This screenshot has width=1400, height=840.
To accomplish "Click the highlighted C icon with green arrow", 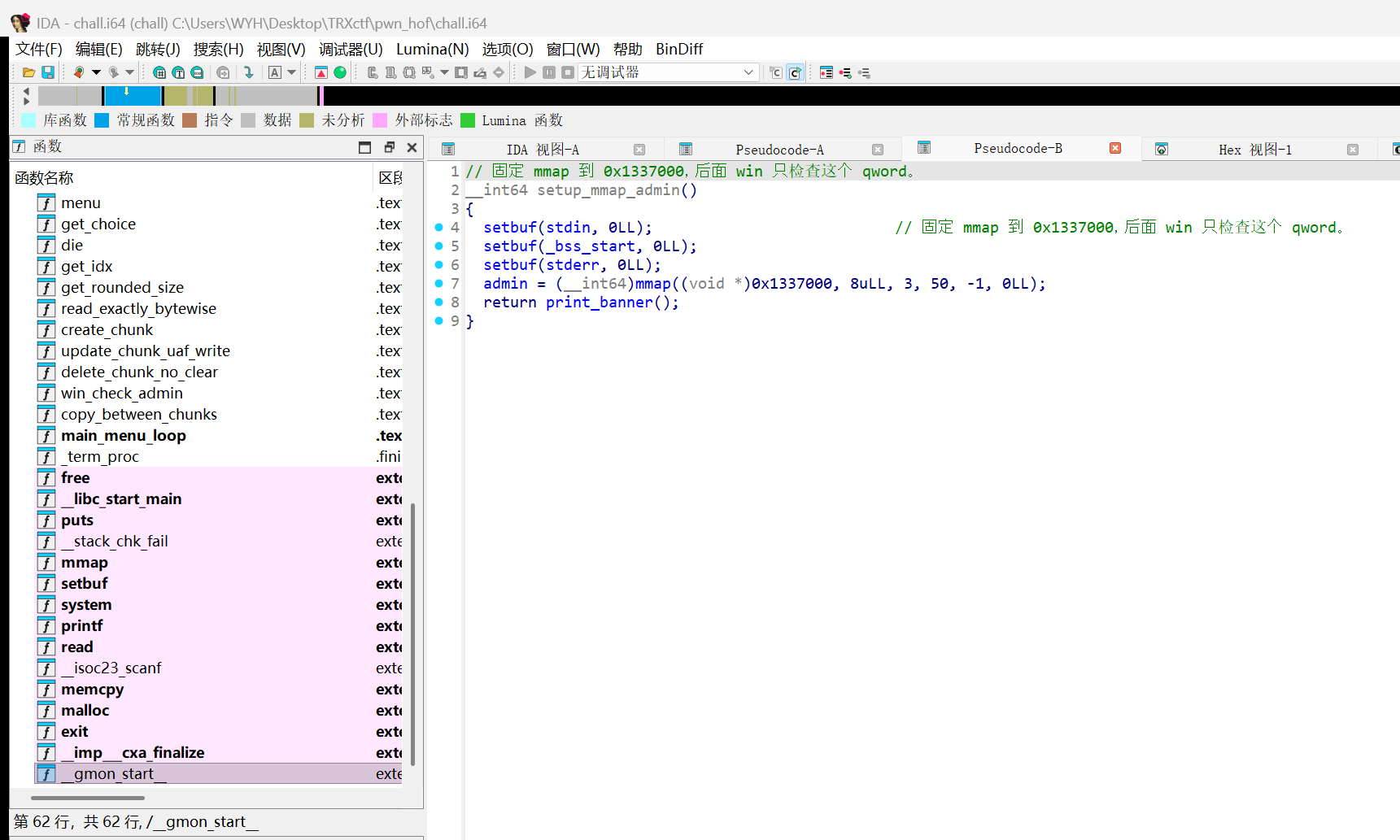I will 796,72.
